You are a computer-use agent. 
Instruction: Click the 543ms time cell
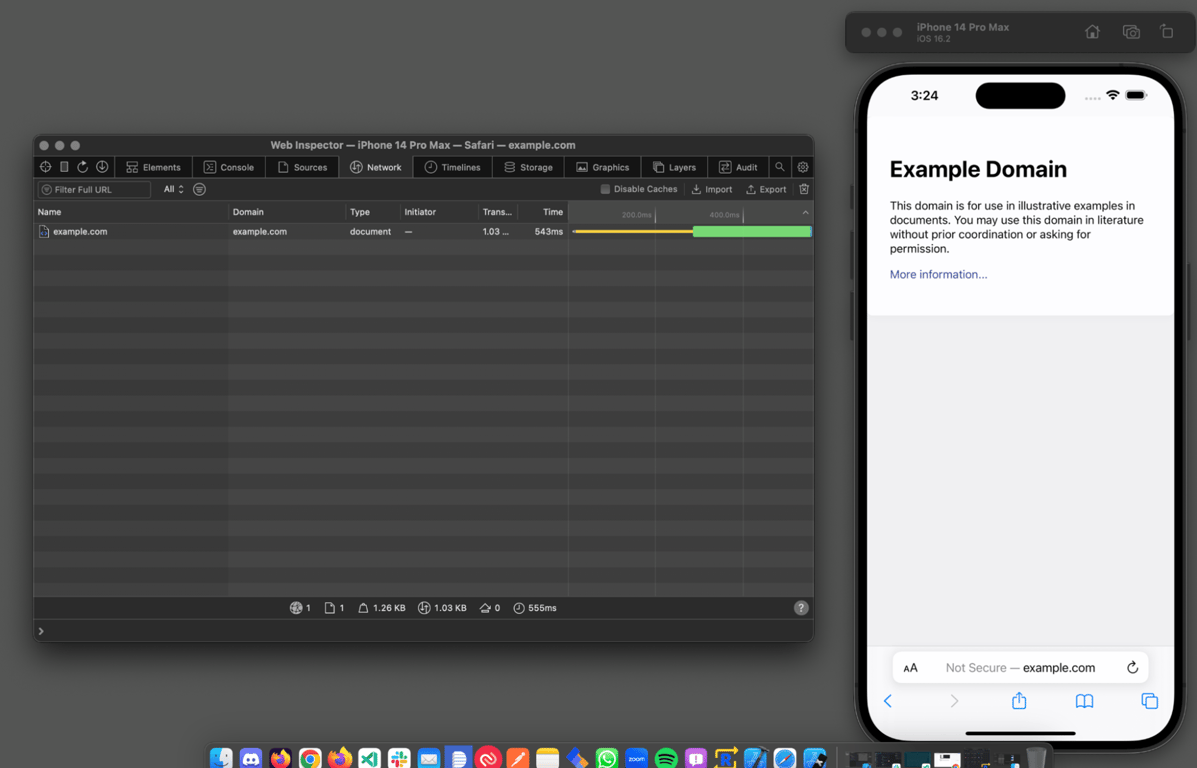tap(549, 231)
